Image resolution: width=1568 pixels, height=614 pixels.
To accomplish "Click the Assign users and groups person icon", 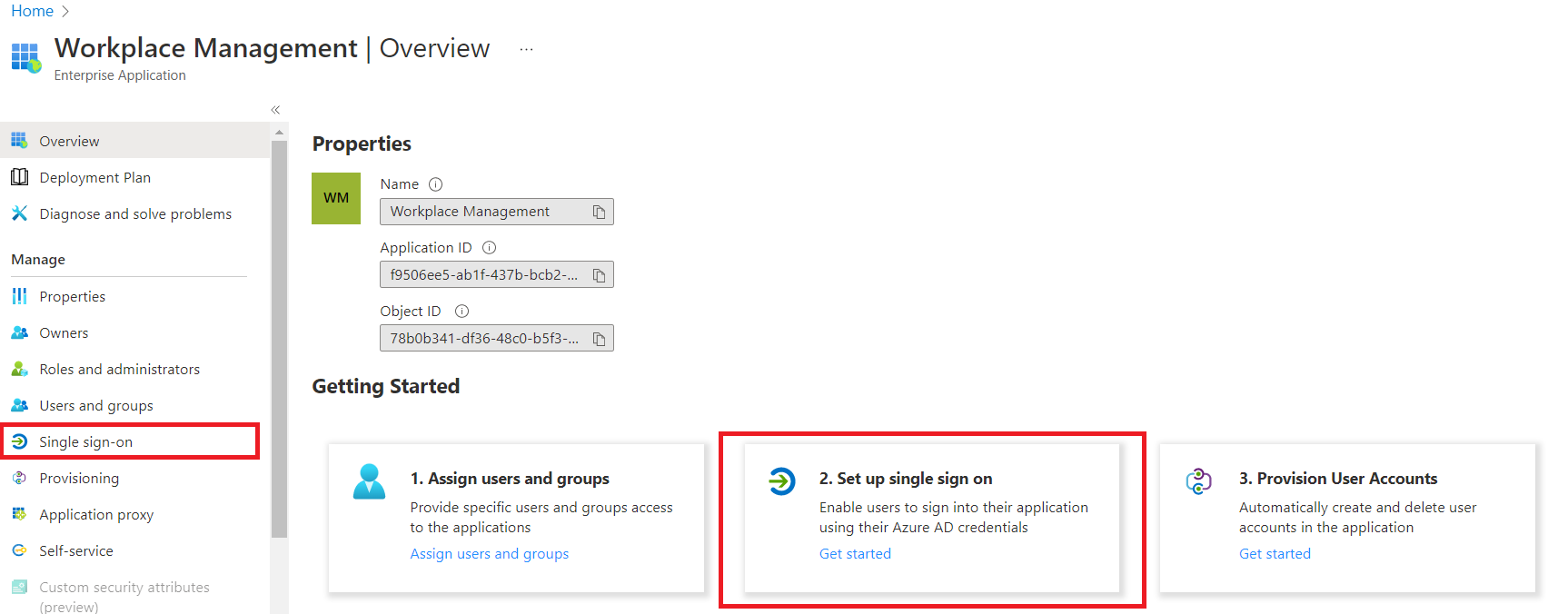I will click(x=369, y=481).
